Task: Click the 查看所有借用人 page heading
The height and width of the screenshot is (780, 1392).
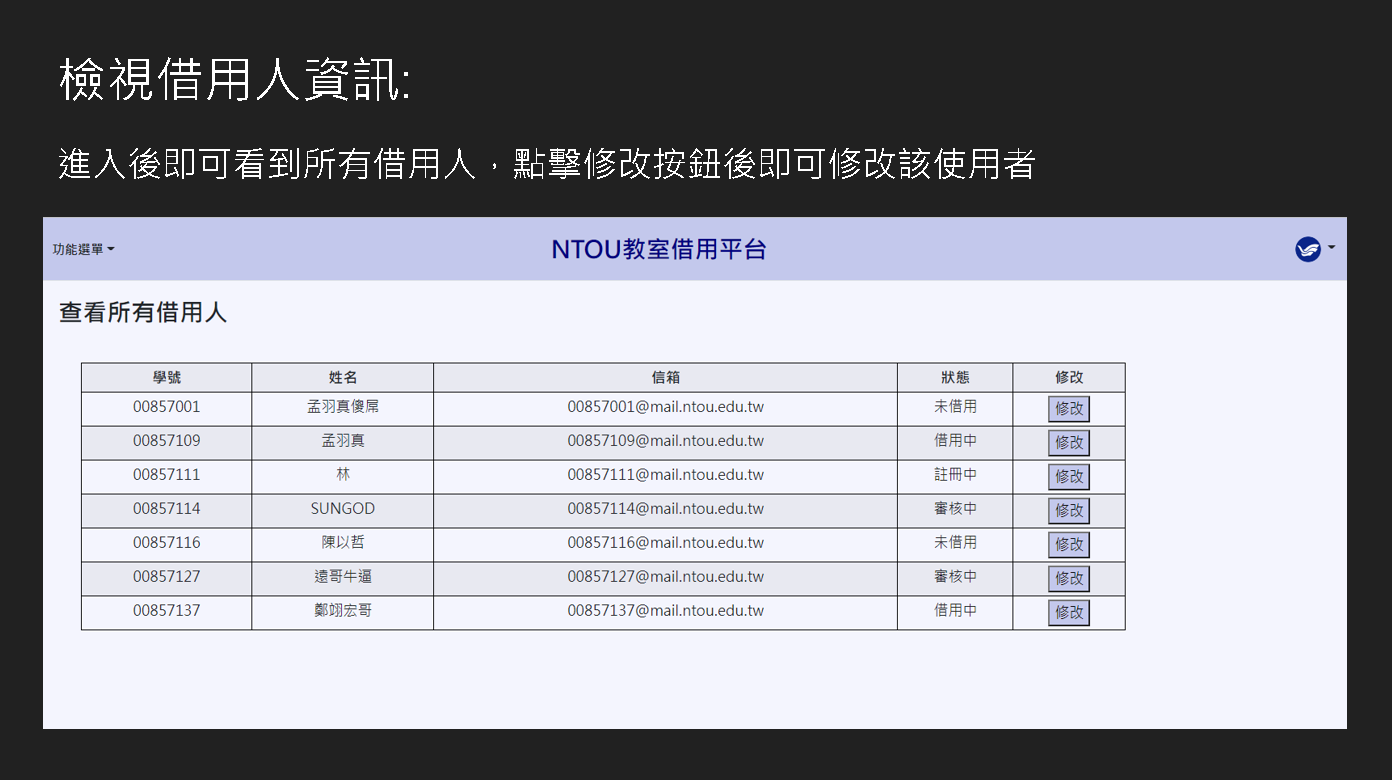Action: pyautogui.click(x=143, y=313)
